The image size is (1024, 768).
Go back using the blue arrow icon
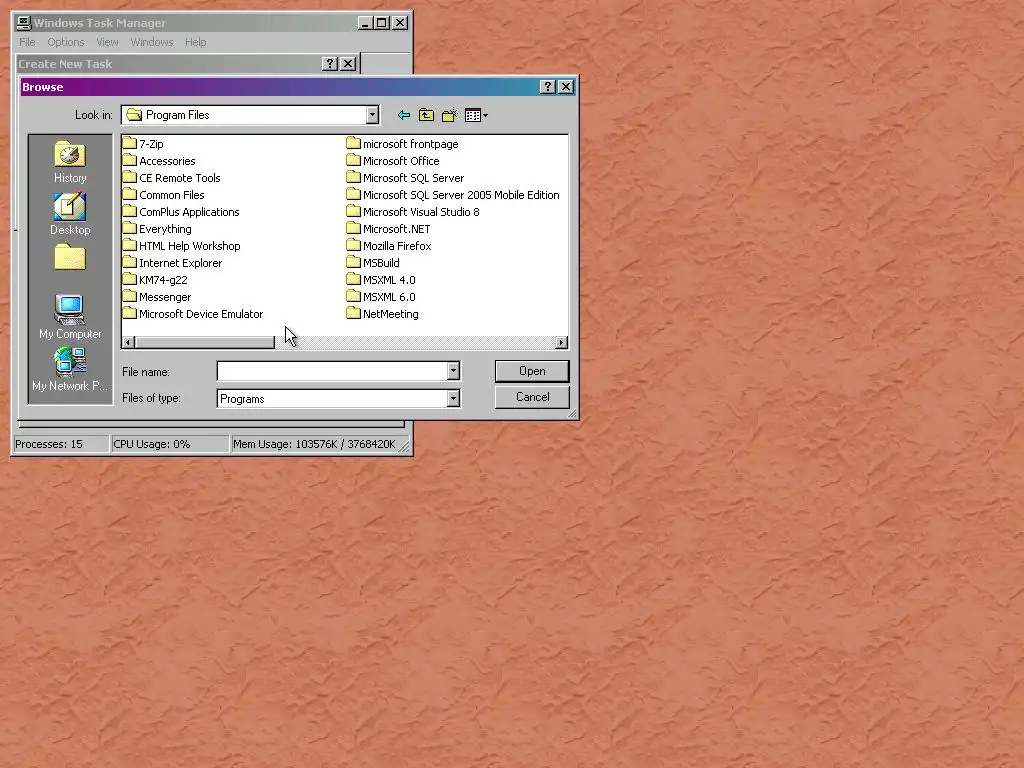click(404, 115)
